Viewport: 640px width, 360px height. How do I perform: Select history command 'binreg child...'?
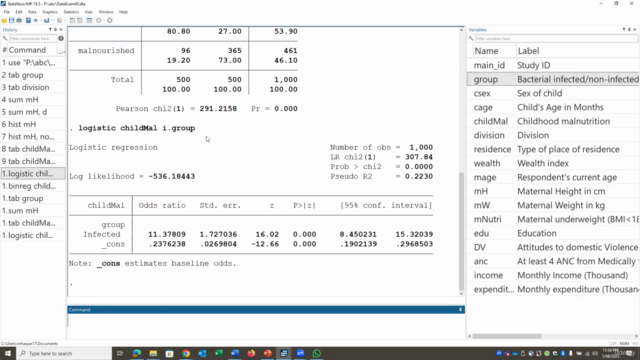33,186
